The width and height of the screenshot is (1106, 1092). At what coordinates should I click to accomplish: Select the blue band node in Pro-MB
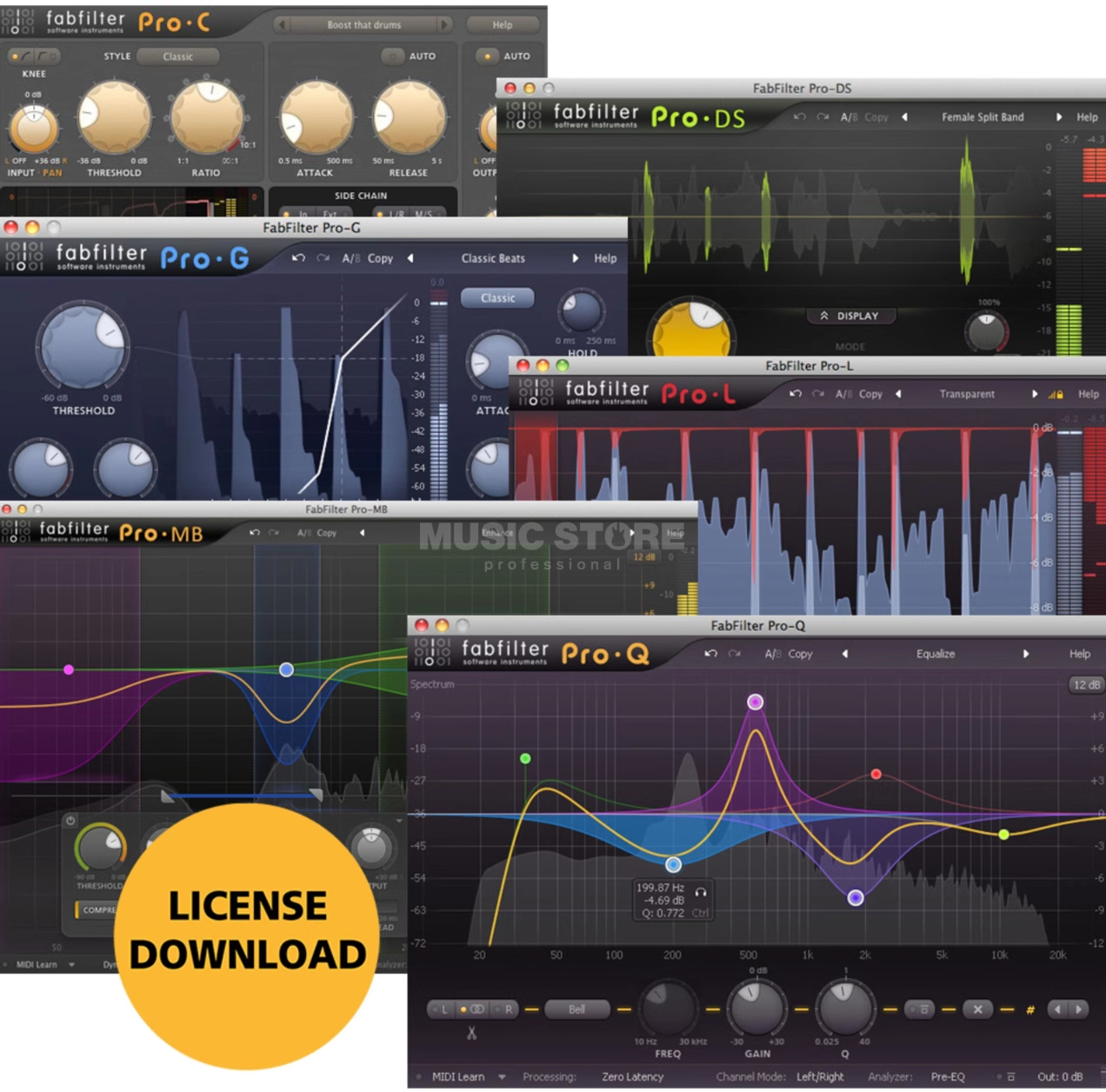pyautogui.click(x=286, y=669)
